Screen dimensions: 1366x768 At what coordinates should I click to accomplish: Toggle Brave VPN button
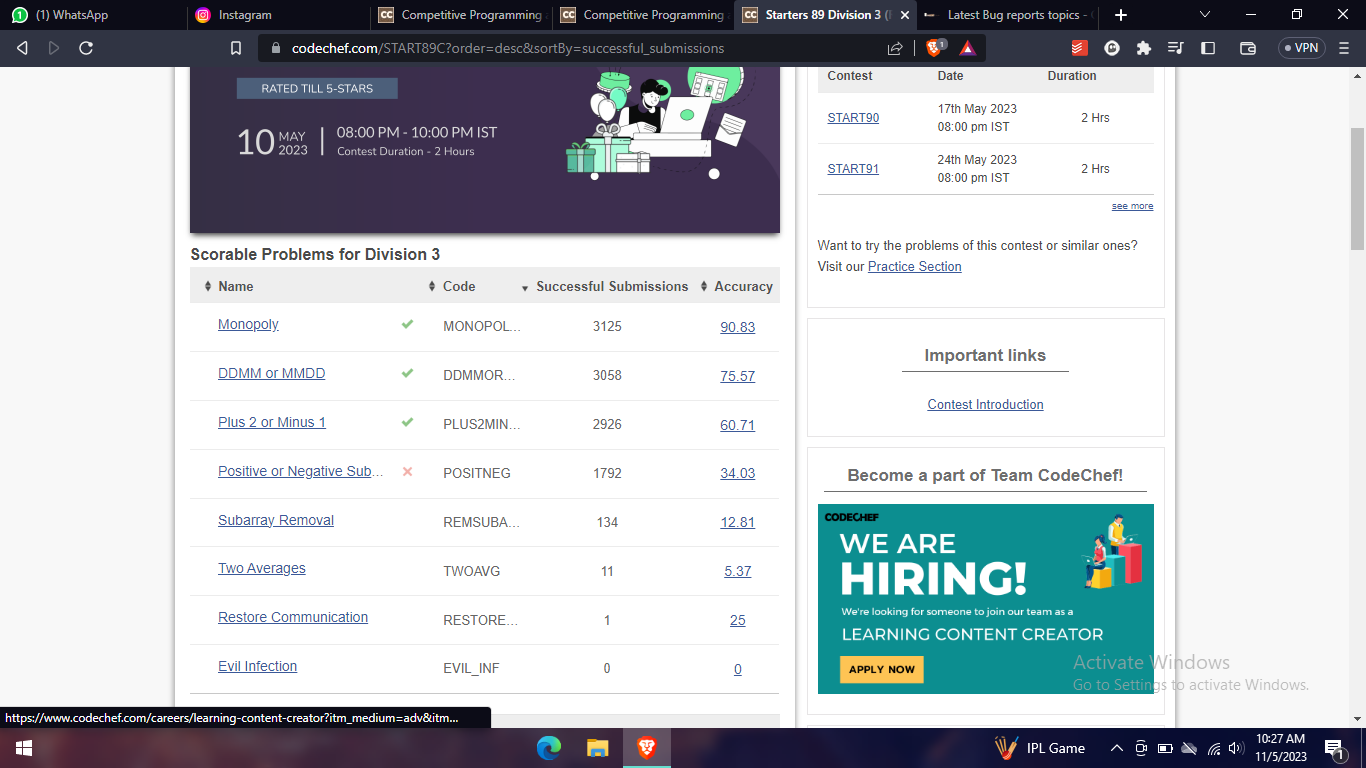click(x=1301, y=48)
